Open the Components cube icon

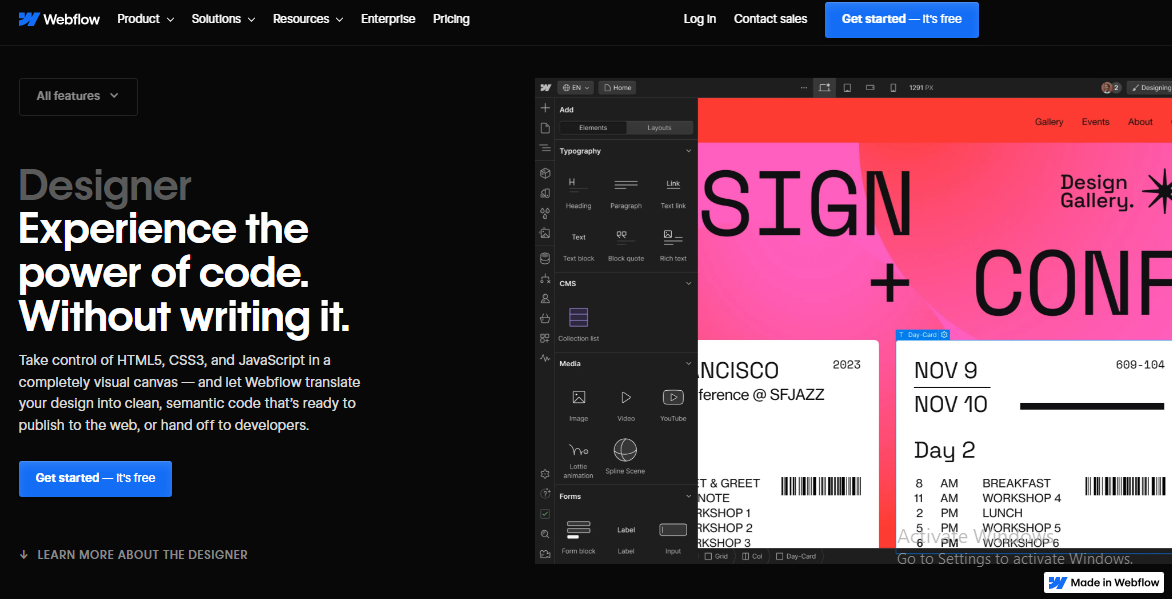click(545, 173)
